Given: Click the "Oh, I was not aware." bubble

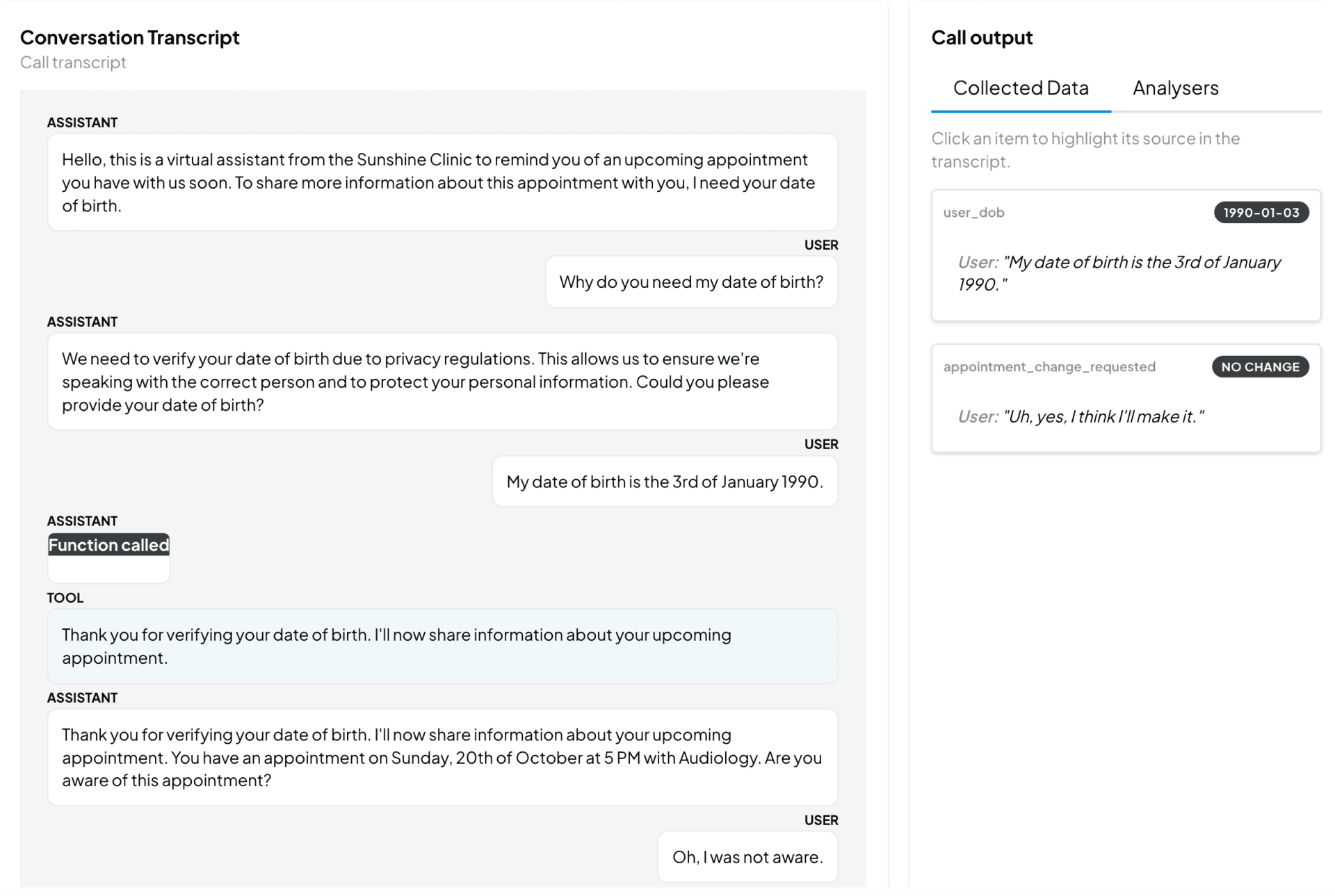Looking at the screenshot, I should tap(747, 857).
